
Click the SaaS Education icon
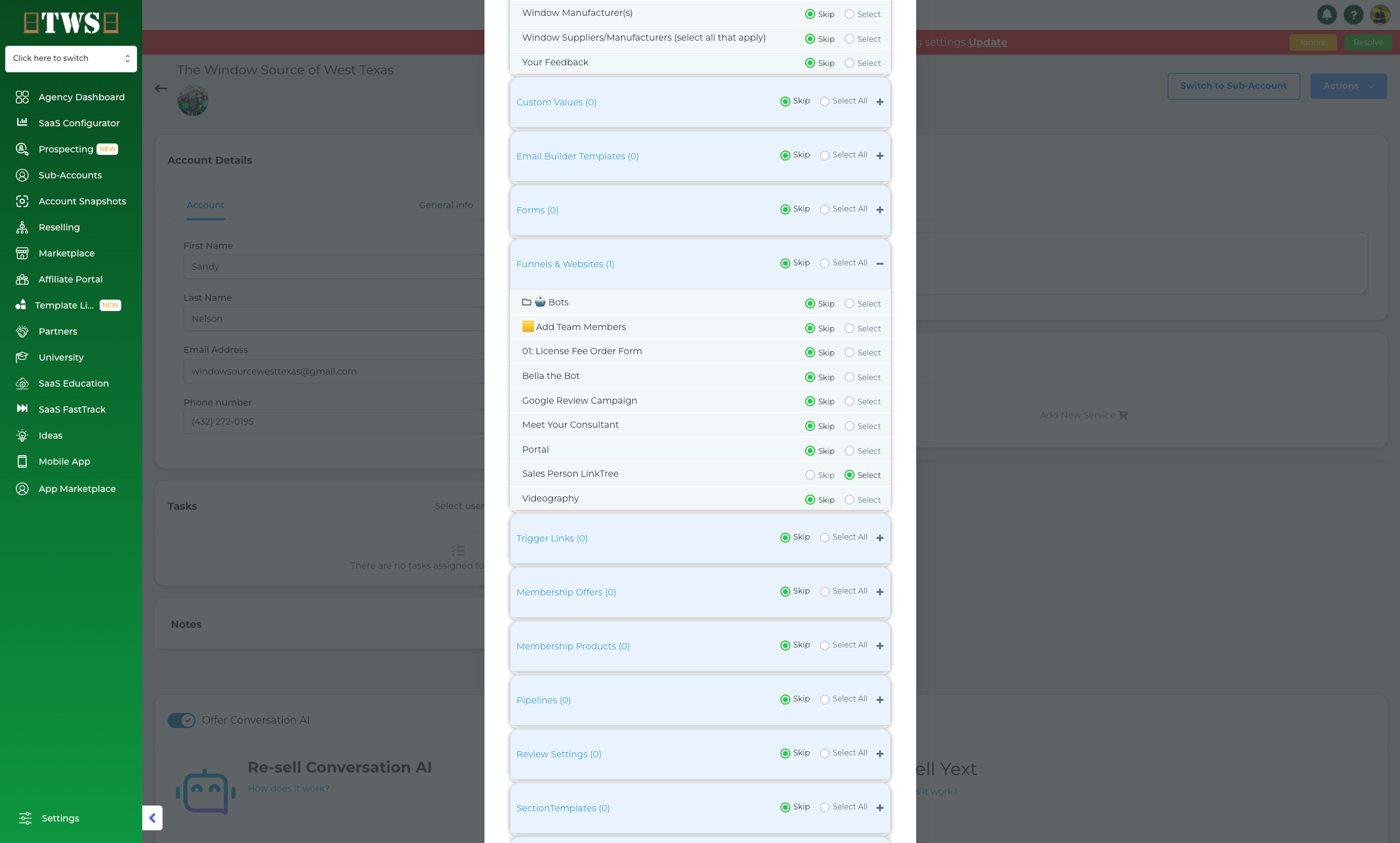coord(22,383)
